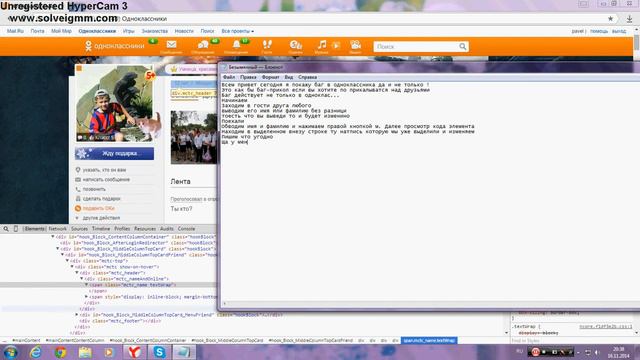
Task: Open Notepad 'Справка' menu
Action: pyautogui.click(x=307, y=77)
